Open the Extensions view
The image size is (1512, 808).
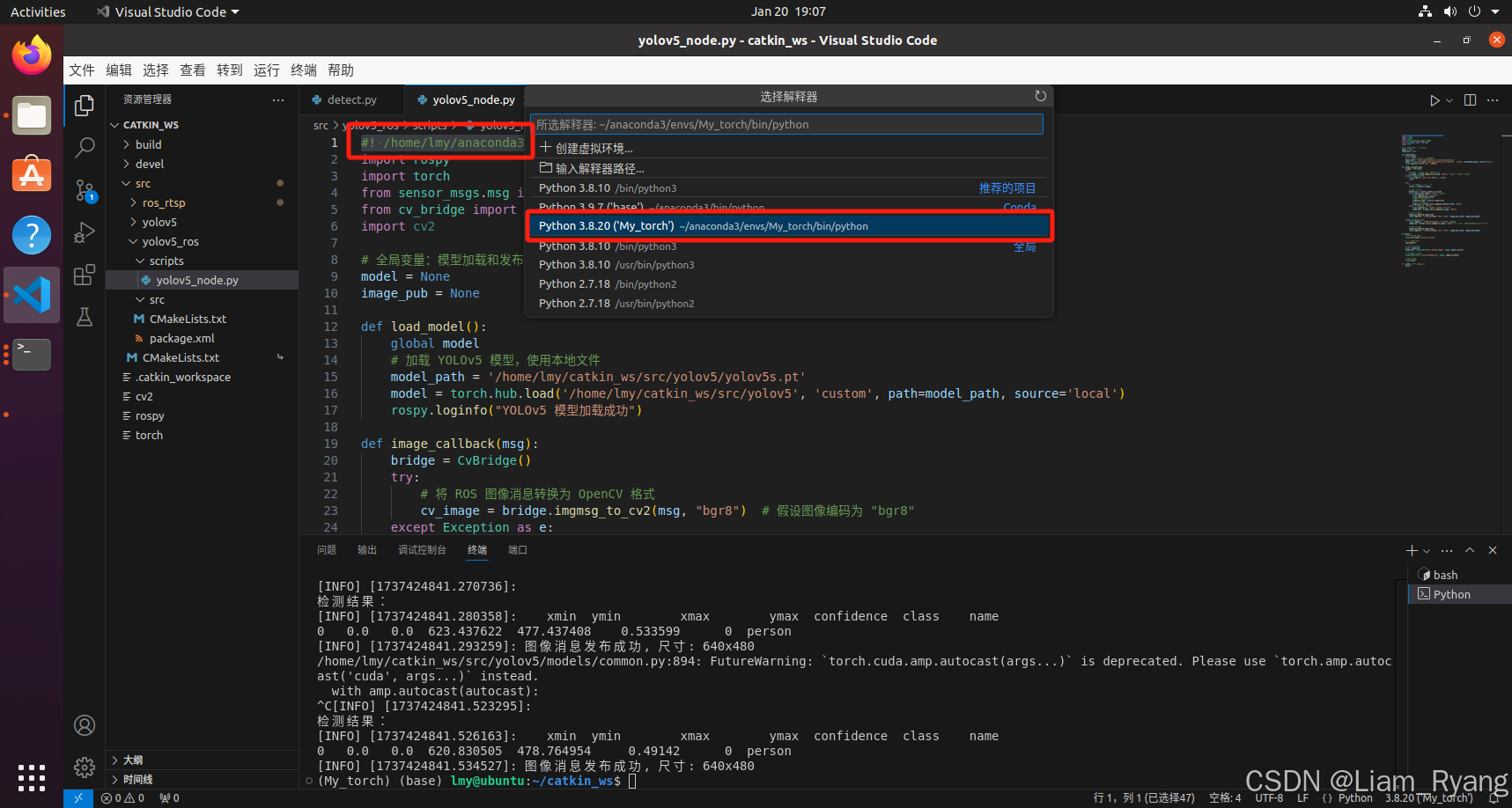84,275
